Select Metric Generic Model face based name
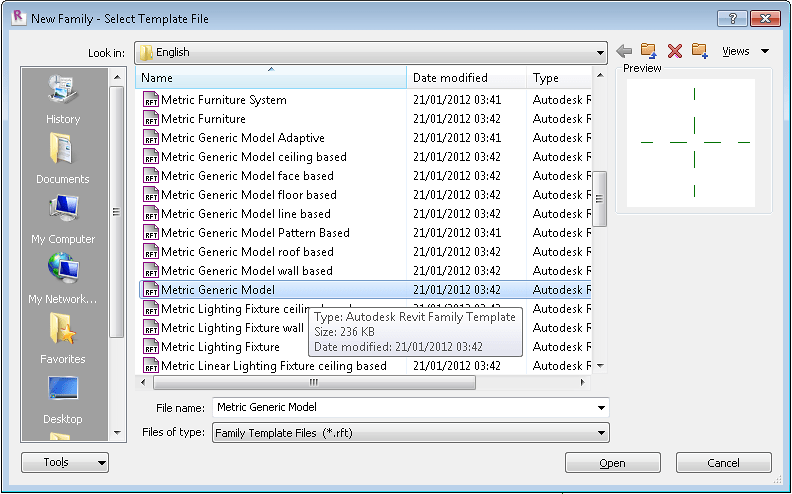The width and height of the screenshot is (792, 494). coord(248,176)
